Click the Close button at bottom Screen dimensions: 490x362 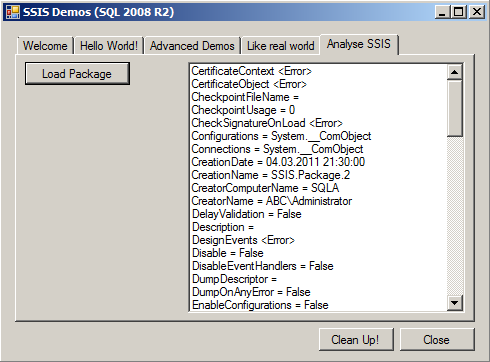tap(437, 340)
